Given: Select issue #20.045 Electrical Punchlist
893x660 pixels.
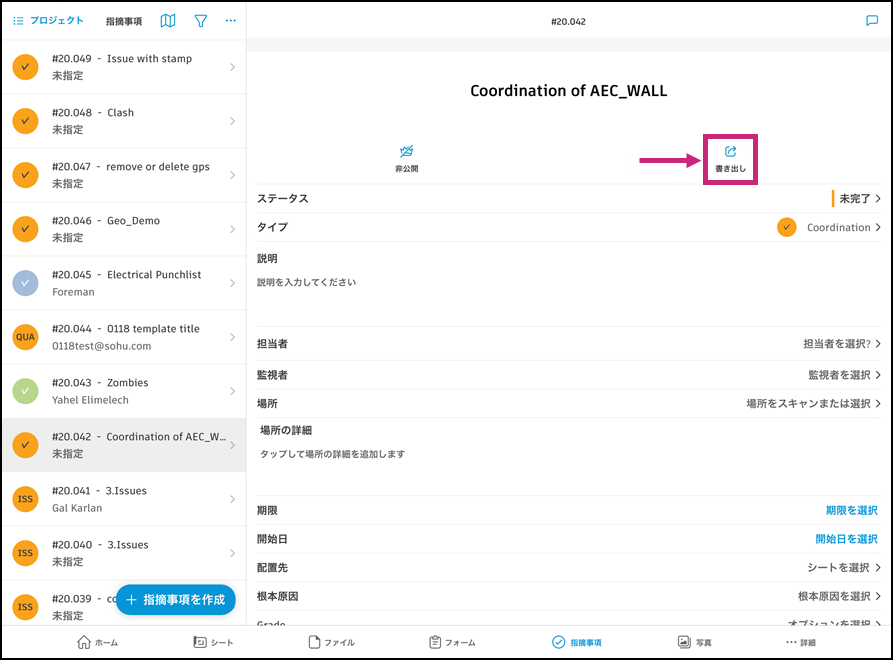Looking at the screenshot, I should pos(124,284).
